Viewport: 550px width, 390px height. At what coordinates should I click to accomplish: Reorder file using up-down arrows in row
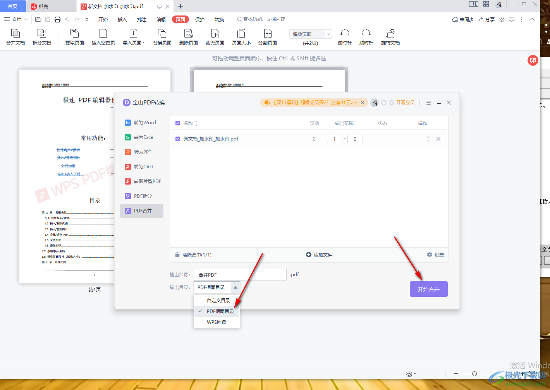coord(428,139)
